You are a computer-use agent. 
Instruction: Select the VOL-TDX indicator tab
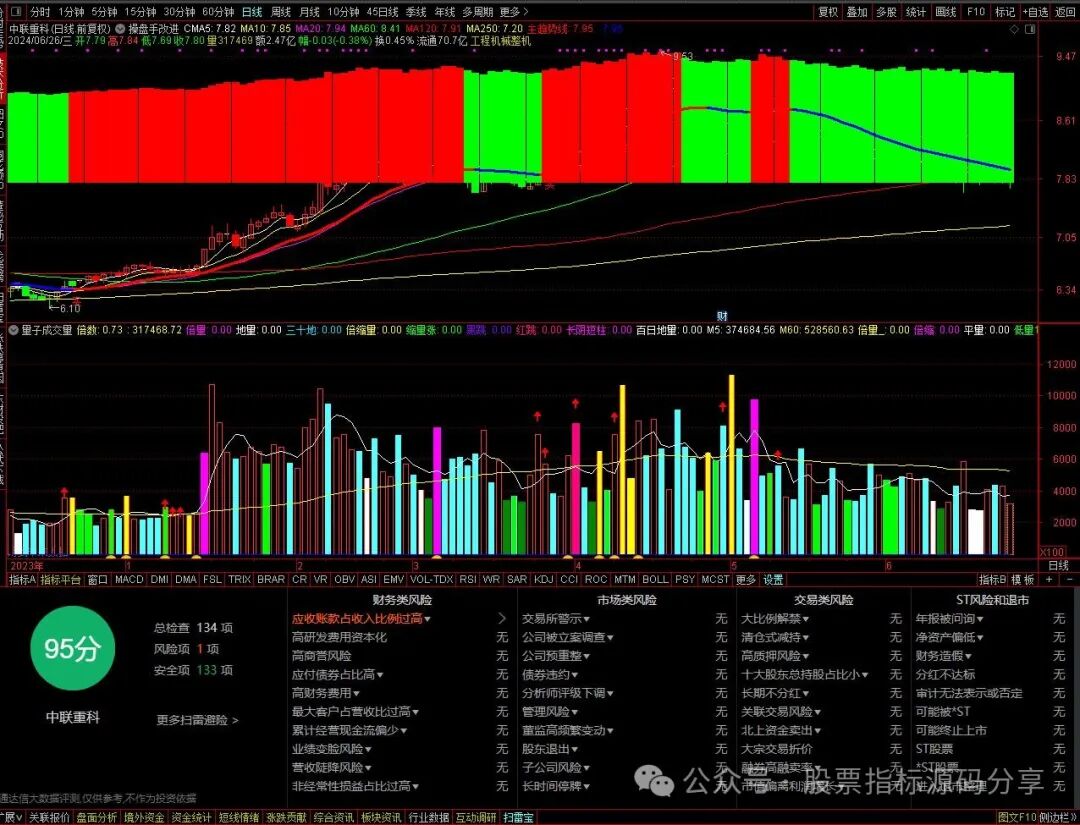[x=432, y=580]
